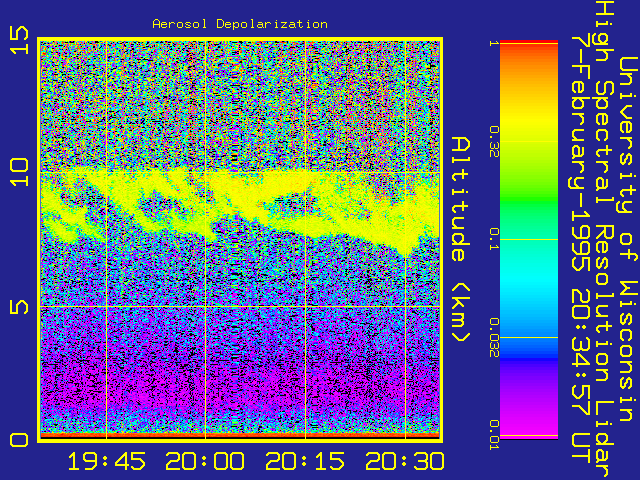640x480 pixels.
Task: Click the 10 km altitude axis label
Action: pos(20,172)
